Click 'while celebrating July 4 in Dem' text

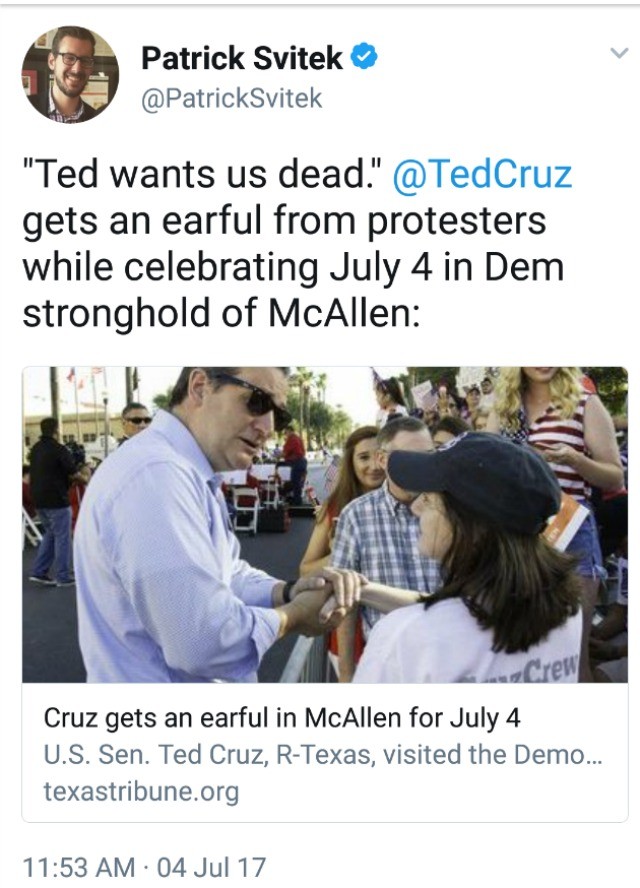pyautogui.click(x=293, y=267)
